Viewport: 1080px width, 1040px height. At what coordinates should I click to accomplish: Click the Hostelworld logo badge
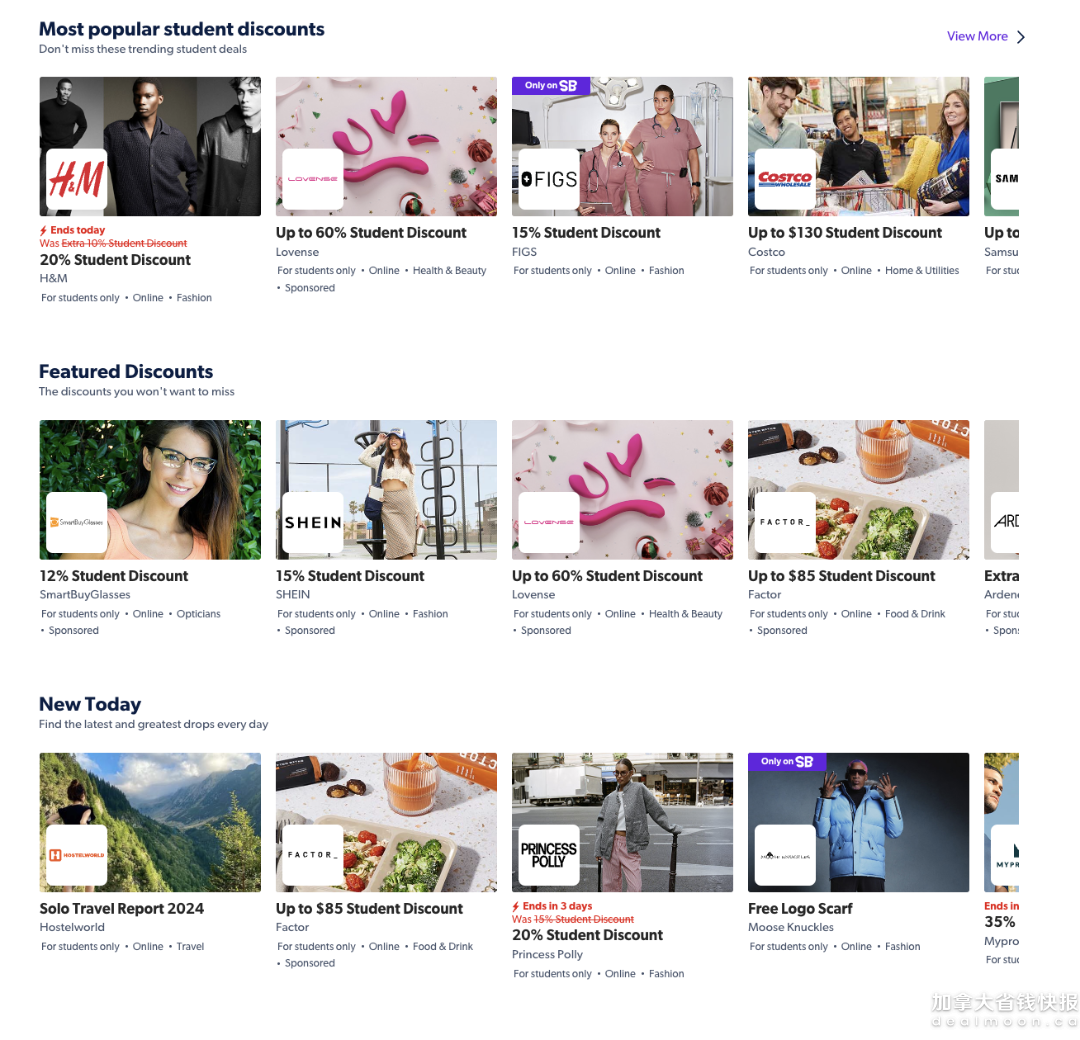[x=76, y=855]
